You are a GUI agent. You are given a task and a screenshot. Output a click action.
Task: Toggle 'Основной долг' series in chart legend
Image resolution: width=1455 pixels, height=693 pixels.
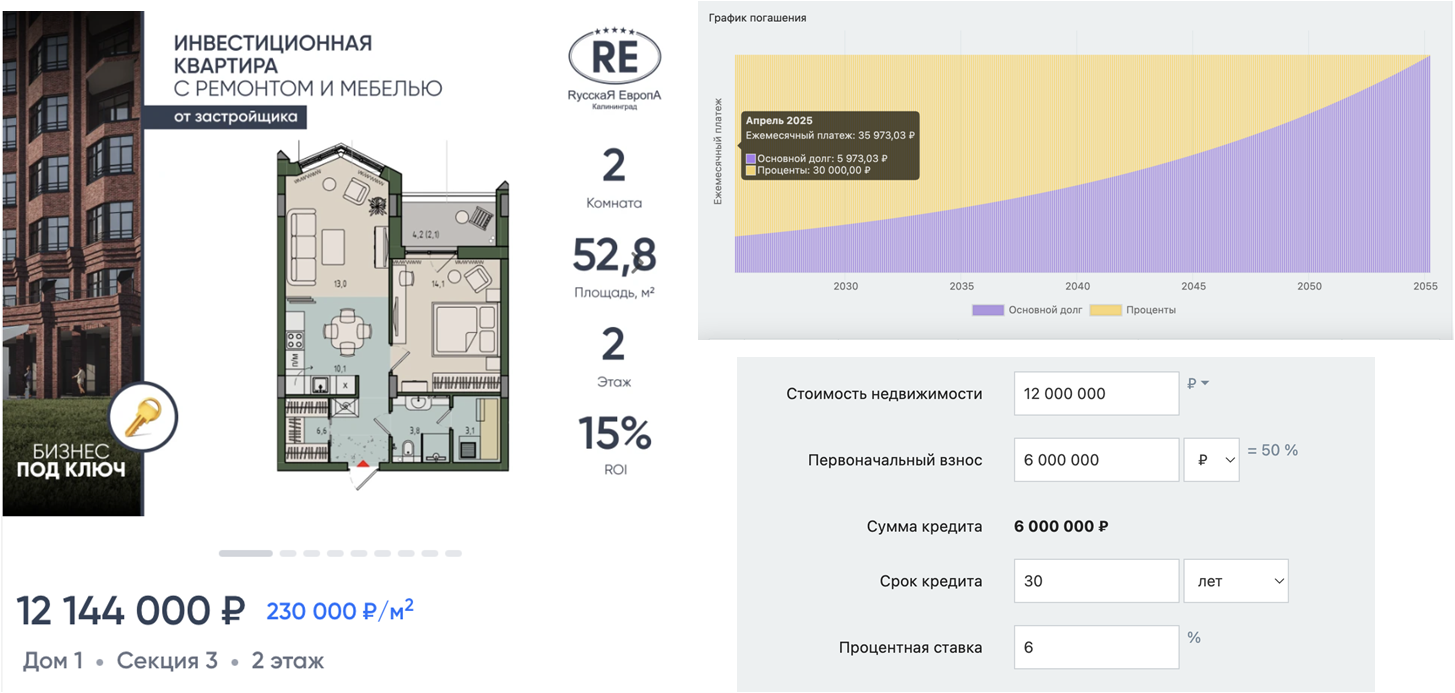(1028, 310)
